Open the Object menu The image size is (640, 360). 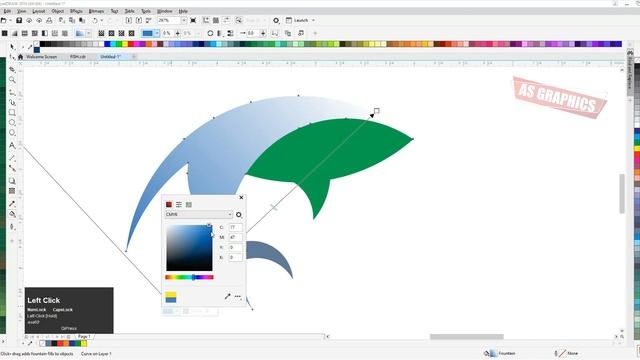(58, 11)
